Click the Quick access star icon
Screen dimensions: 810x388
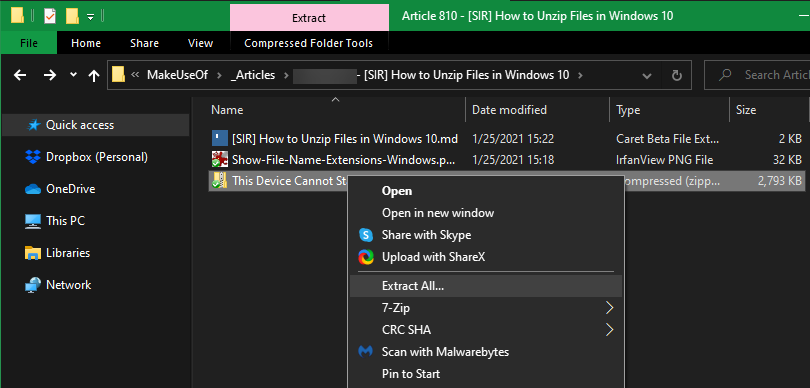coord(33,125)
